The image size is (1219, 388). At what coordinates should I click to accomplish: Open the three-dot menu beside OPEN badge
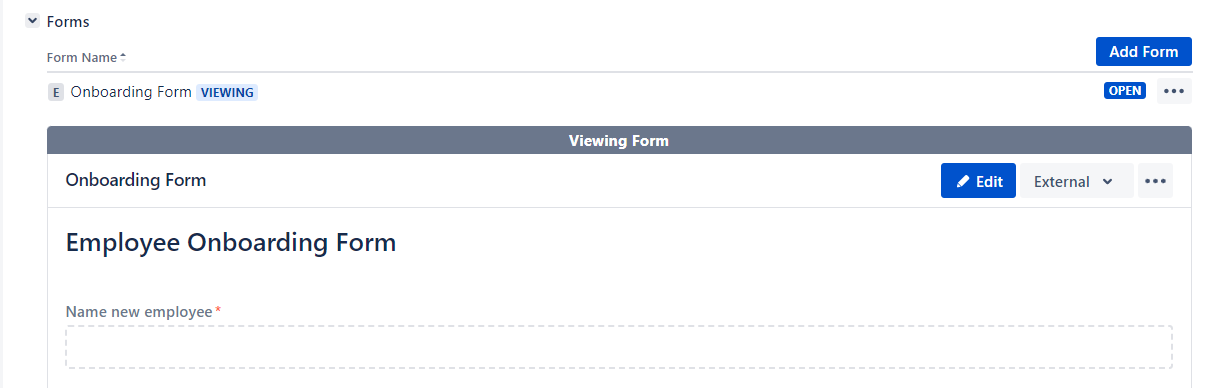click(1174, 91)
